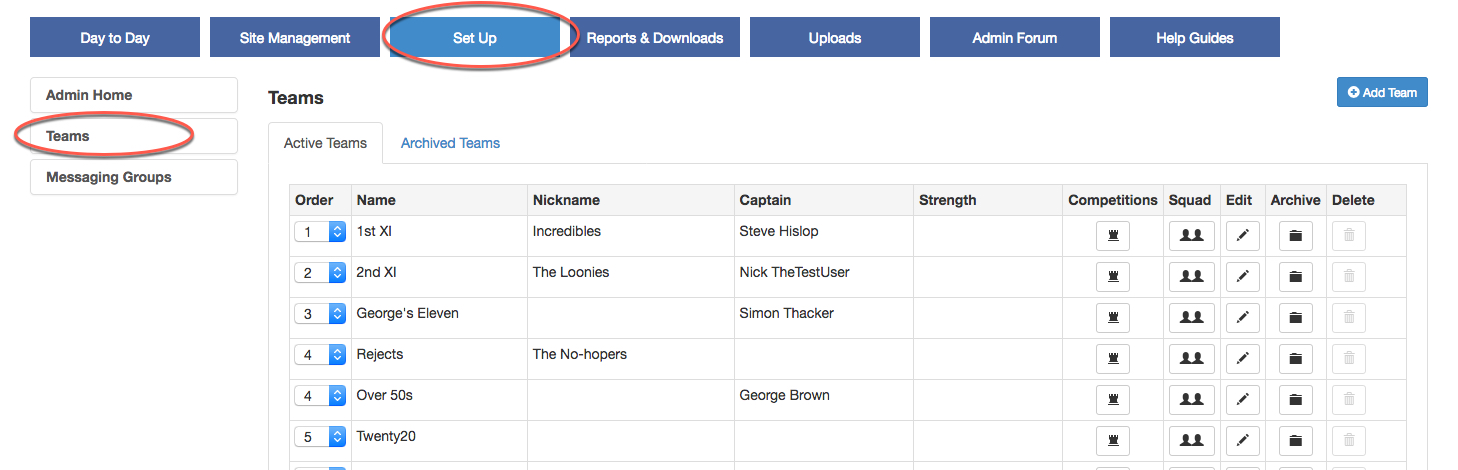
Task: Open Competitions for Twenty20 team
Action: coord(1112,441)
